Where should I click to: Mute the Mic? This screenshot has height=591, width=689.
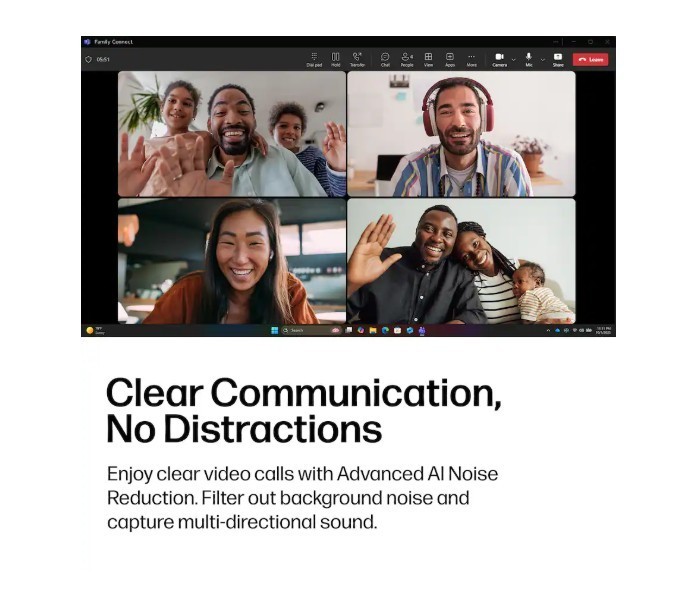529,59
